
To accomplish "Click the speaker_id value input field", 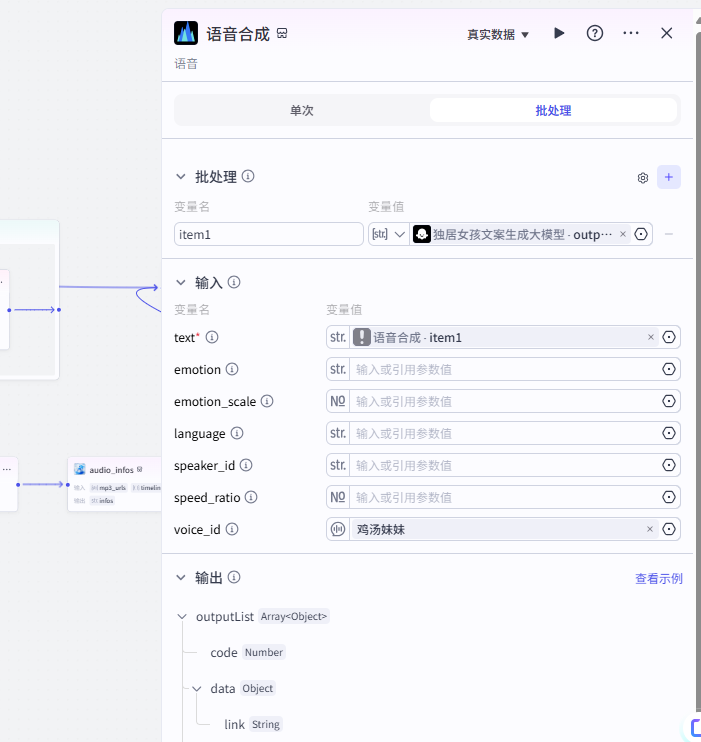I will [x=504, y=465].
